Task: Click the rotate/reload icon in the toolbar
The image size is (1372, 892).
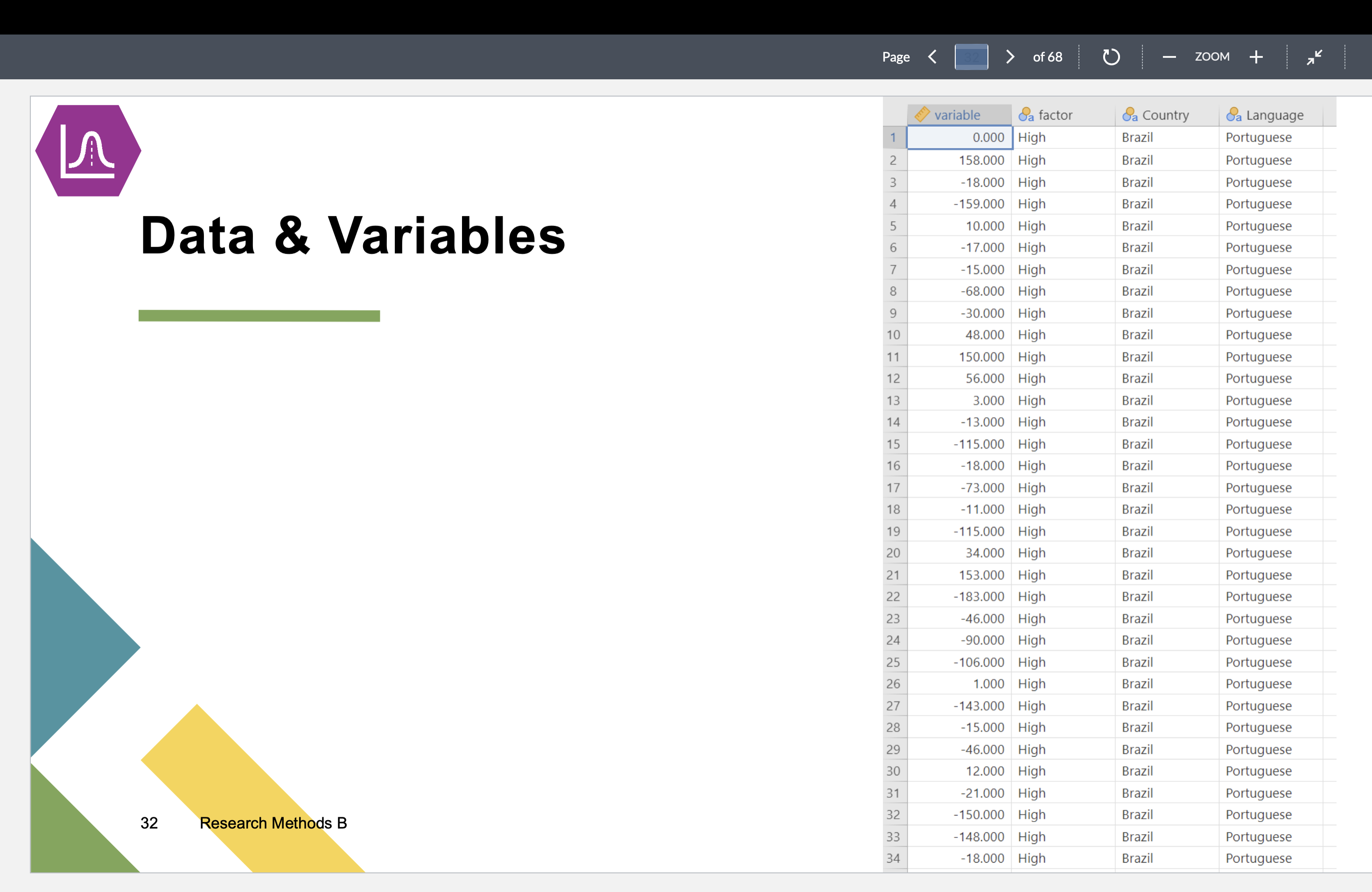Action: 1112,56
